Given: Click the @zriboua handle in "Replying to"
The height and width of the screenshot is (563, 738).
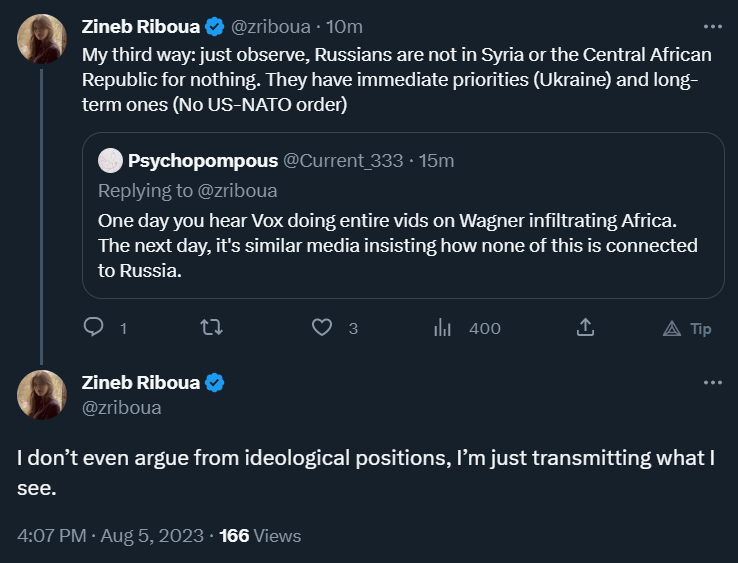Looking at the screenshot, I should (x=236, y=190).
